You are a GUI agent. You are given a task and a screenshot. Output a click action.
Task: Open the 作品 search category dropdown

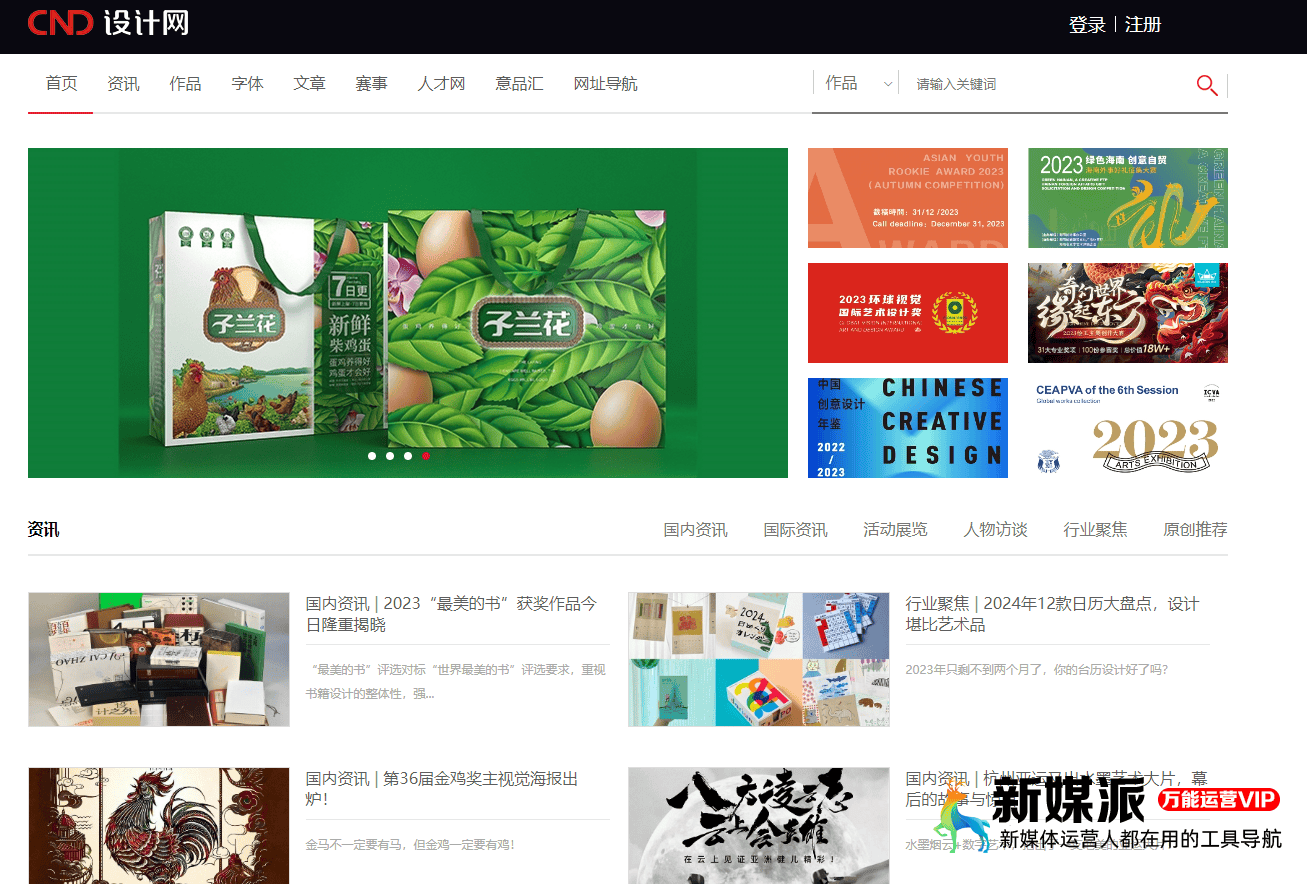click(845, 83)
